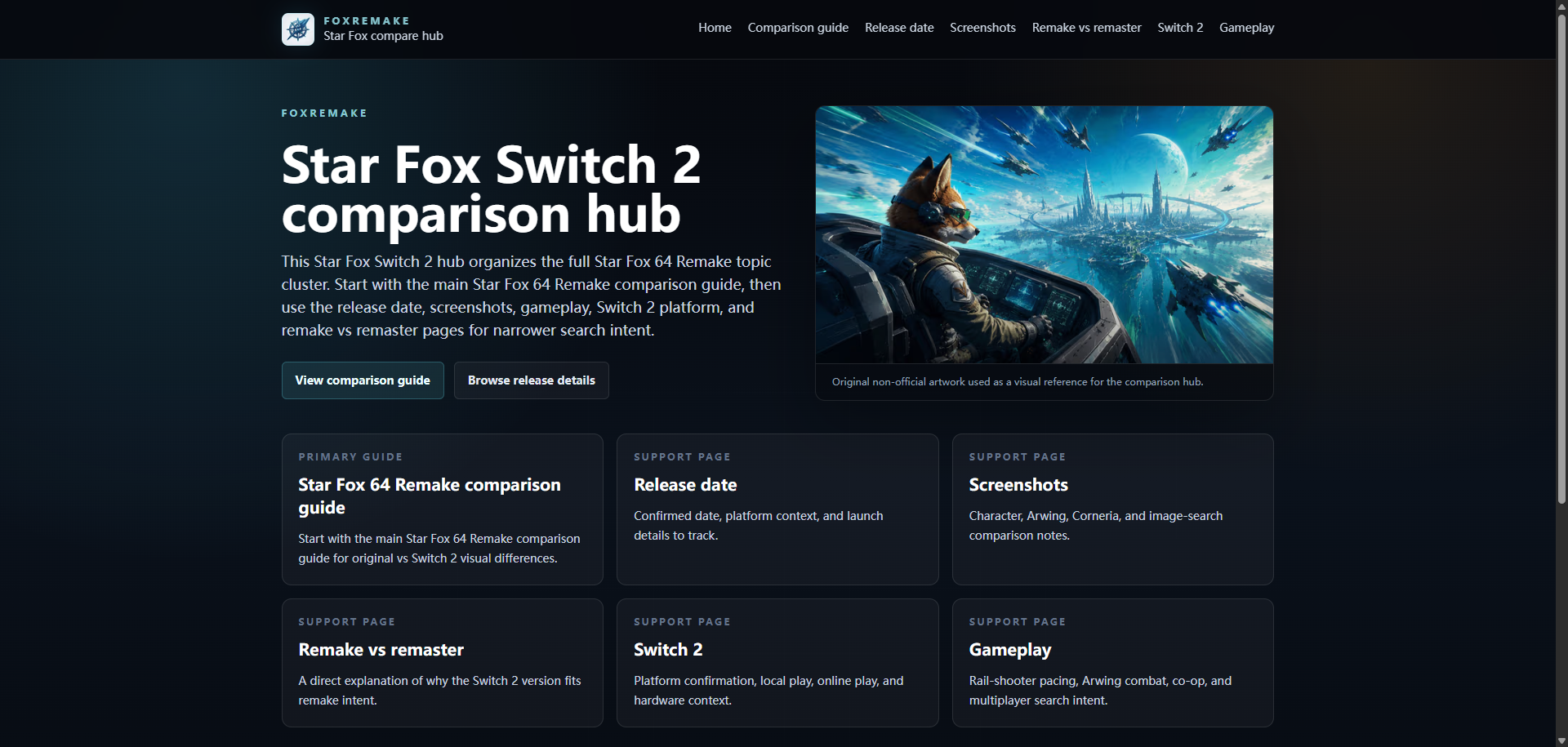Click the Fox pilot hero artwork image
Screen dimensions: 1568x747
(1045, 234)
